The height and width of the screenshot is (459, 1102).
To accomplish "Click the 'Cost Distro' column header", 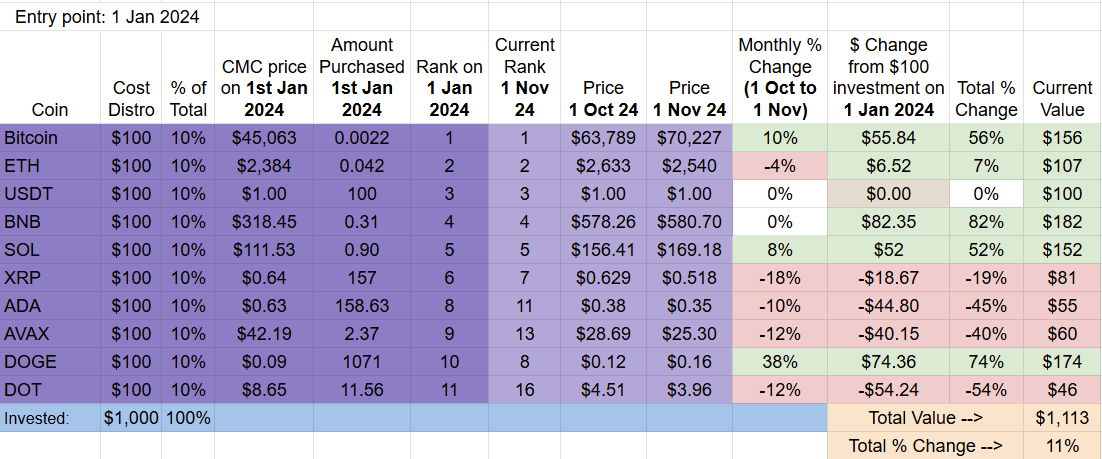I will click(x=131, y=77).
